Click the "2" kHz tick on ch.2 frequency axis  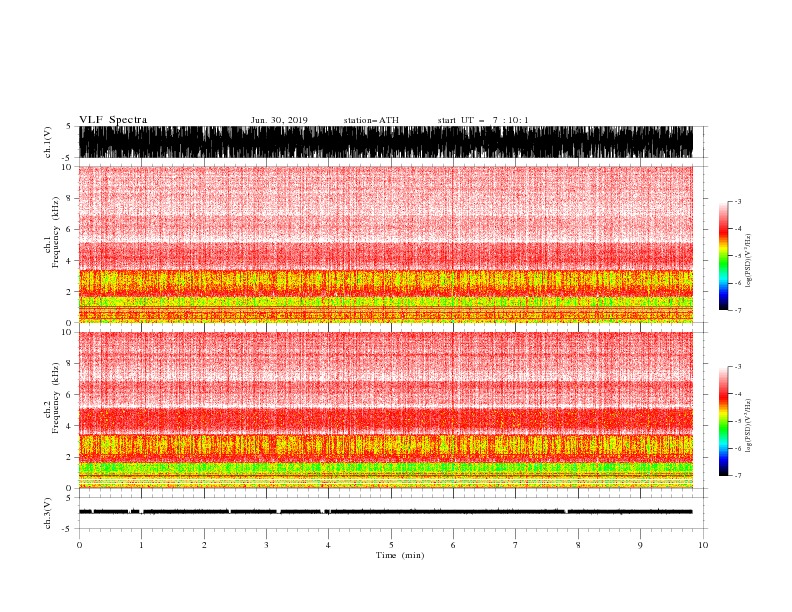(x=69, y=457)
